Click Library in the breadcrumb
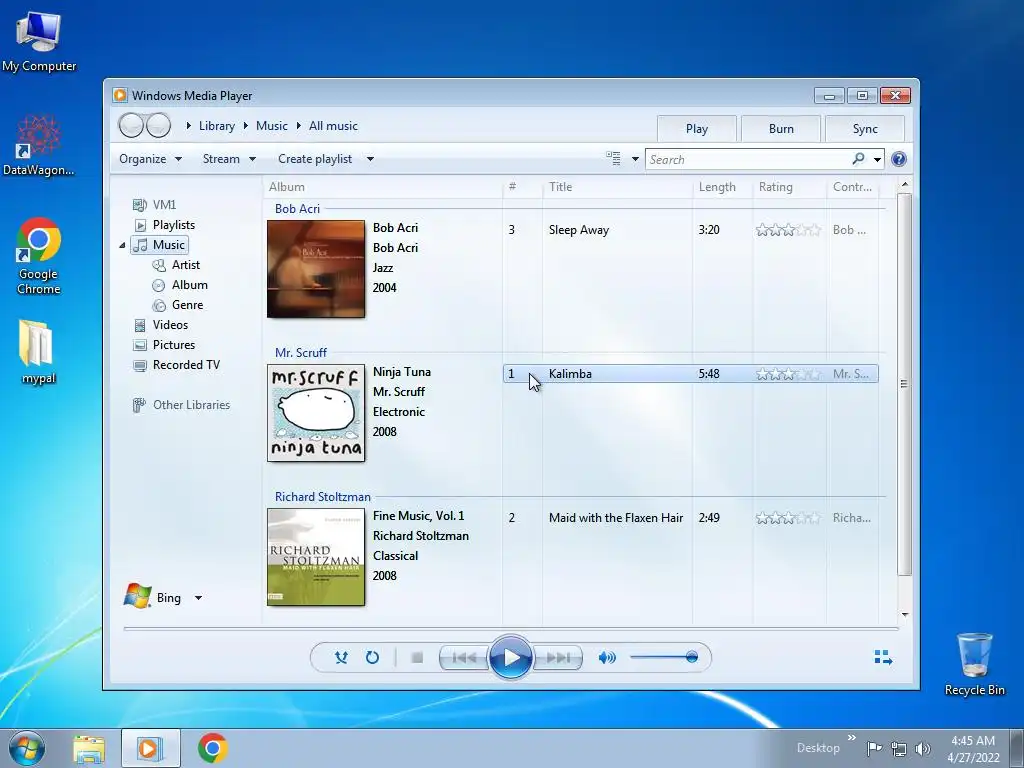1024x768 pixels. click(x=217, y=126)
